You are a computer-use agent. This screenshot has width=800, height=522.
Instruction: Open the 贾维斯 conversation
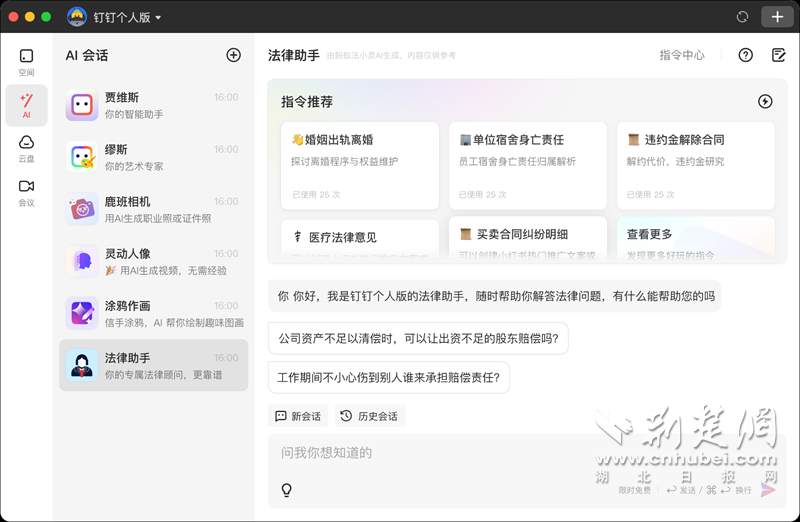(x=154, y=105)
